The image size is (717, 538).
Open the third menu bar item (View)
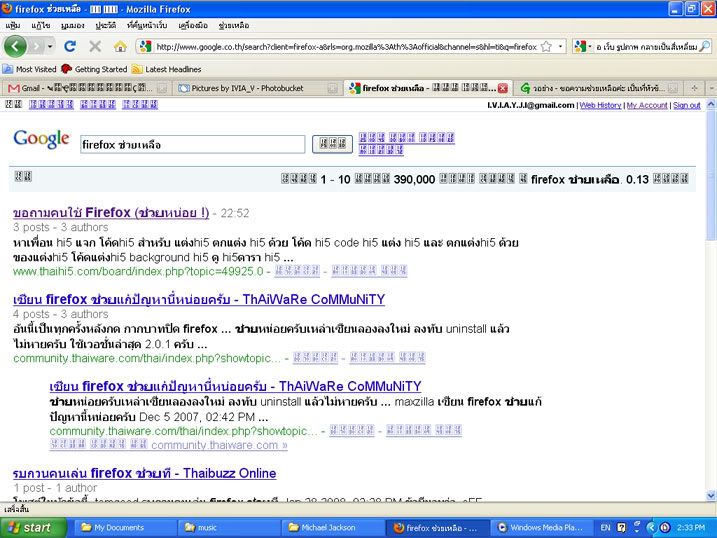tap(73, 26)
